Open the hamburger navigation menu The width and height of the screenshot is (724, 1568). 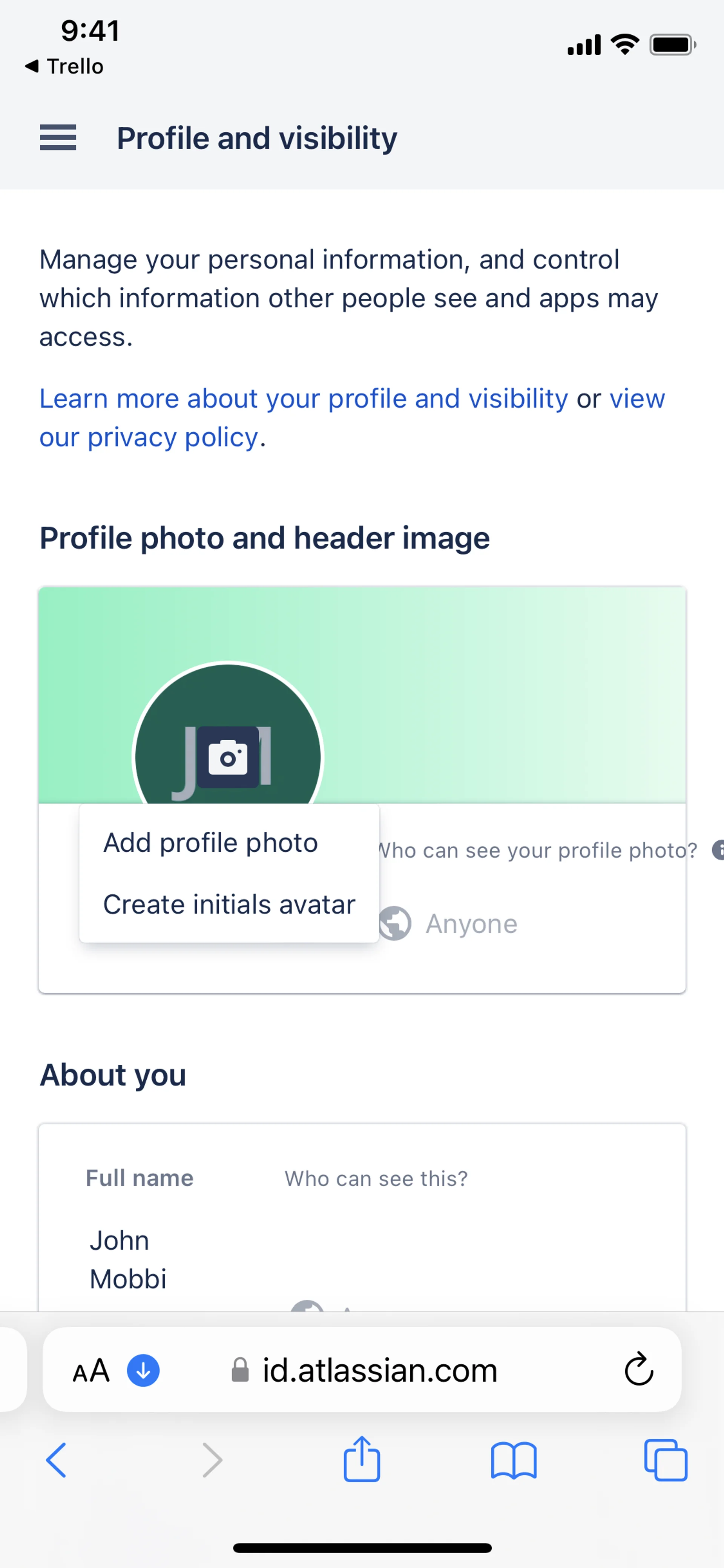point(58,138)
